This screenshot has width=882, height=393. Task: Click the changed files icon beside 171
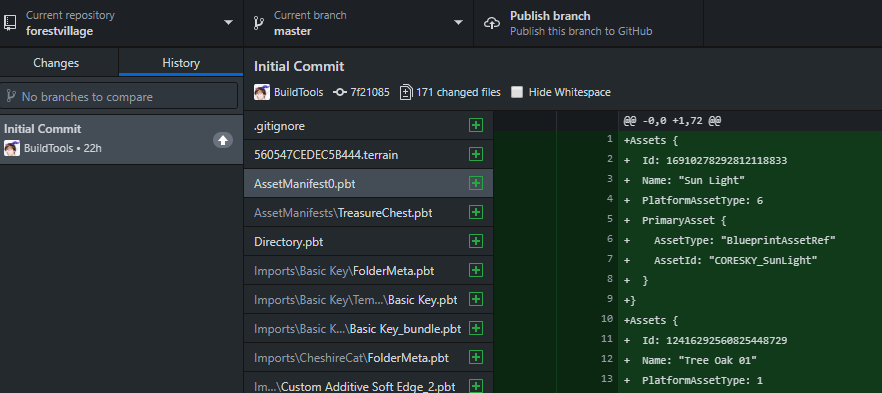pyautogui.click(x=406, y=92)
